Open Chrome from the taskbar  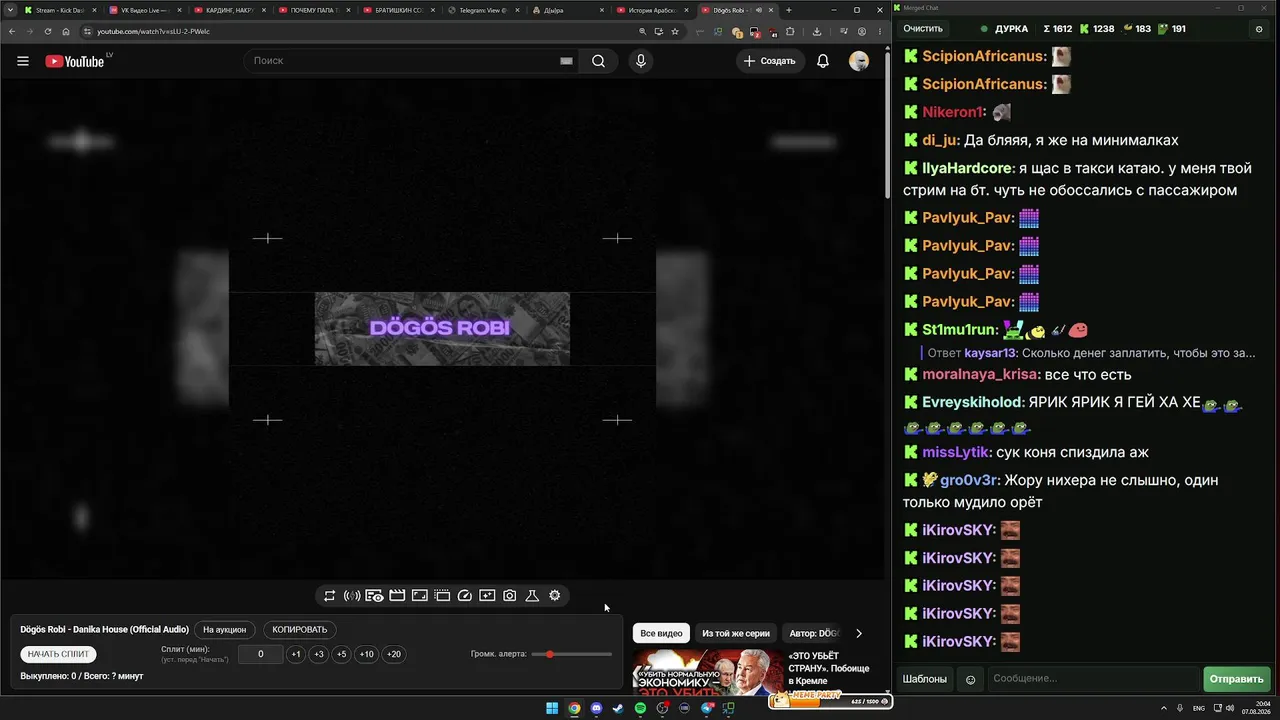point(574,708)
